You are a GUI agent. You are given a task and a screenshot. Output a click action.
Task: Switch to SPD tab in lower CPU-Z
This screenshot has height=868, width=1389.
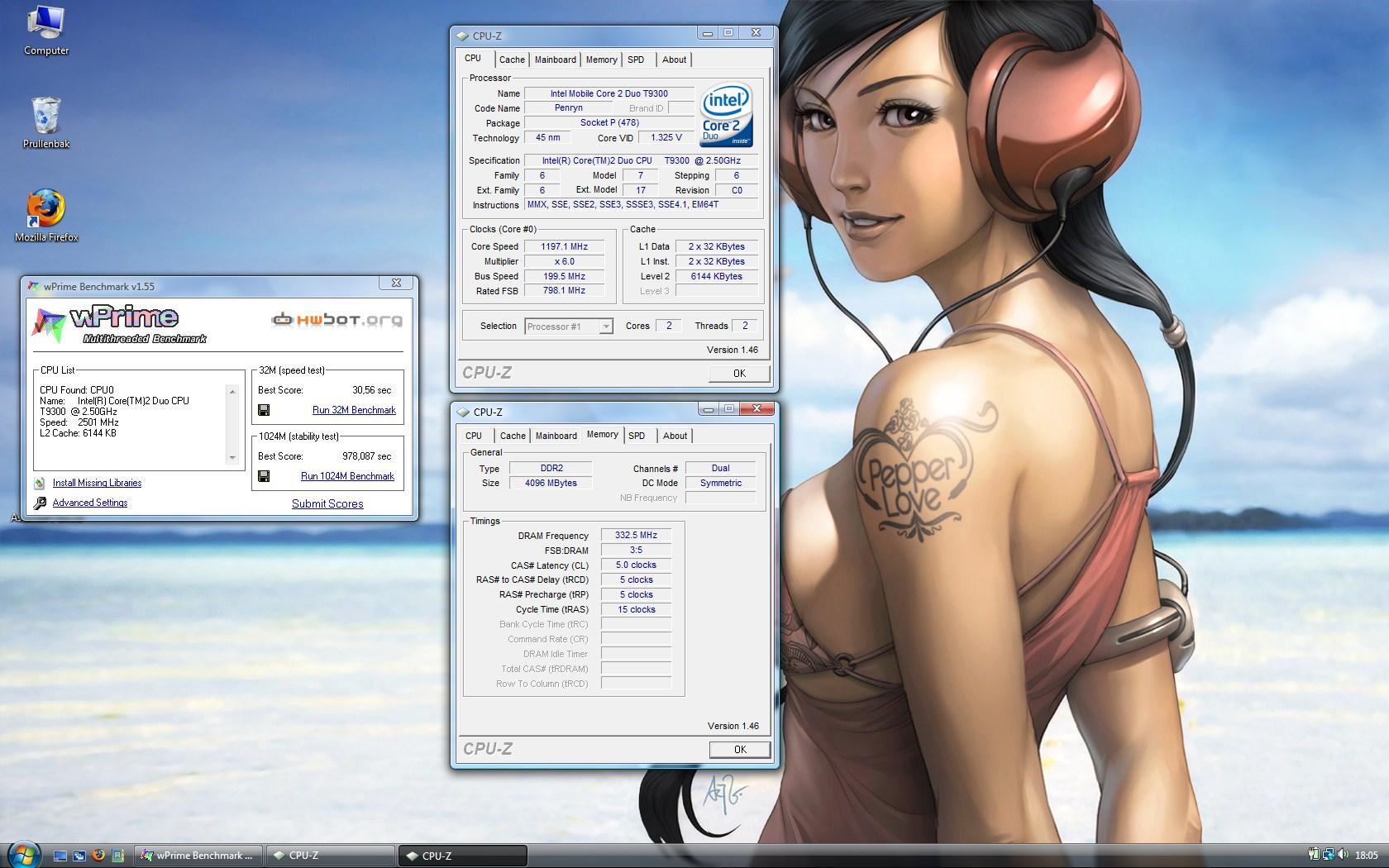click(637, 436)
